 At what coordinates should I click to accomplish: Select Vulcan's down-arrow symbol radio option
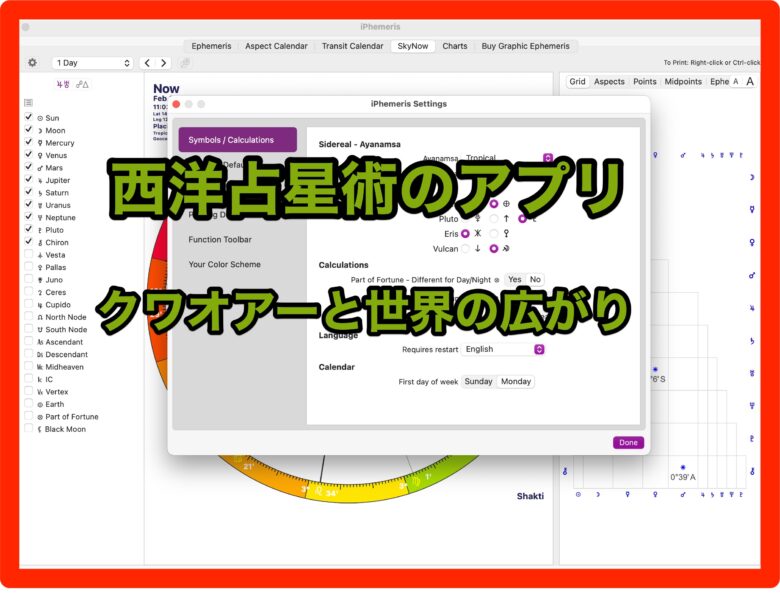pyautogui.click(x=465, y=249)
